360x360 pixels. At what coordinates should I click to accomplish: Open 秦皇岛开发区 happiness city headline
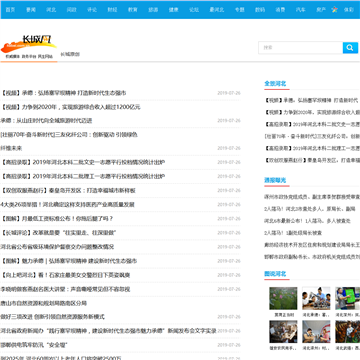[68, 191]
